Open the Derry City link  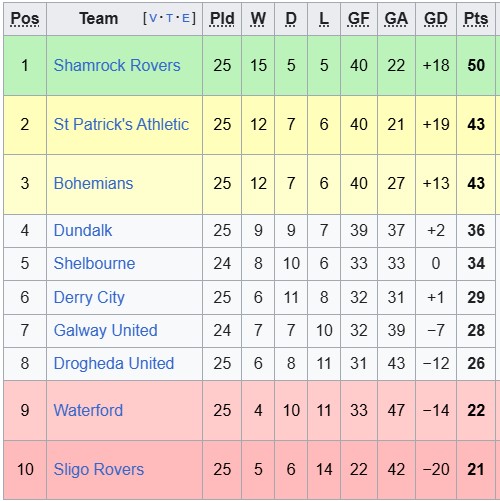coord(89,297)
